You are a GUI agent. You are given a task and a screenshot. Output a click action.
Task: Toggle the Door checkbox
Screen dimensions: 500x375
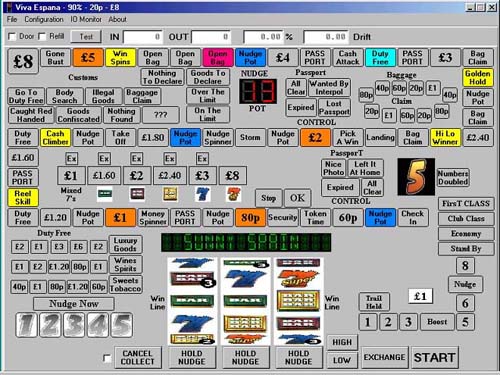click(12, 36)
